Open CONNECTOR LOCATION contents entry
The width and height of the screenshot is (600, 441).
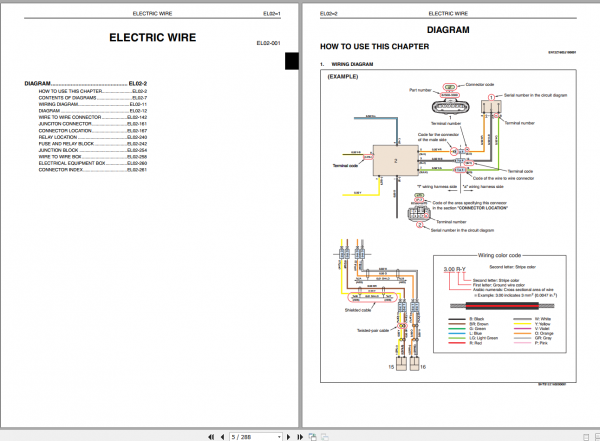click(x=93, y=131)
